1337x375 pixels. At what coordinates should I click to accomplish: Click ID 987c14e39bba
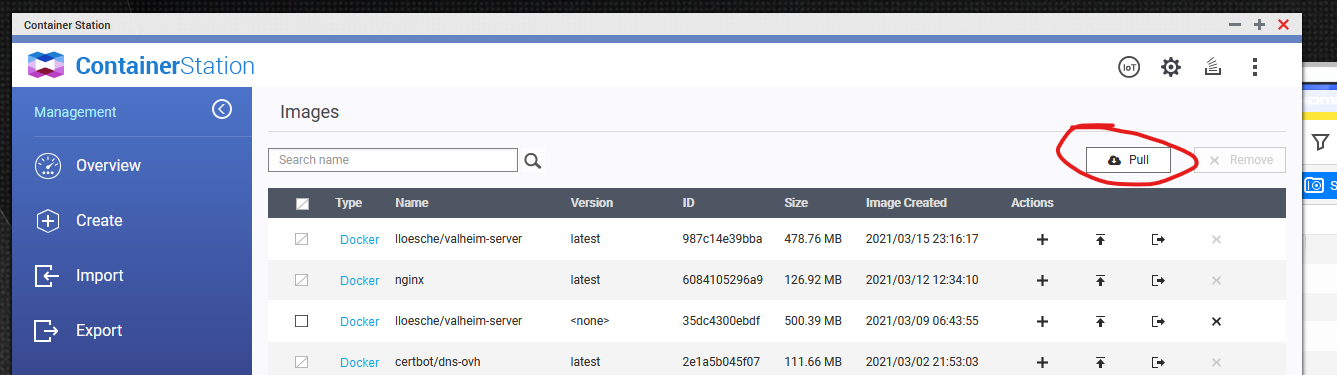coord(722,240)
